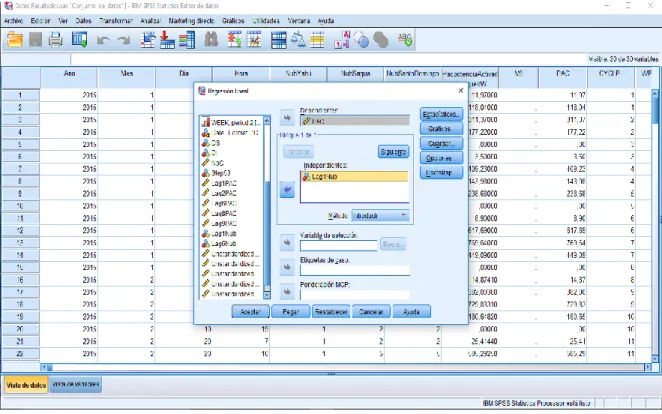Click the Redo arrow in the toolbar
Screen dimensions: 662x414
tap(124, 41)
